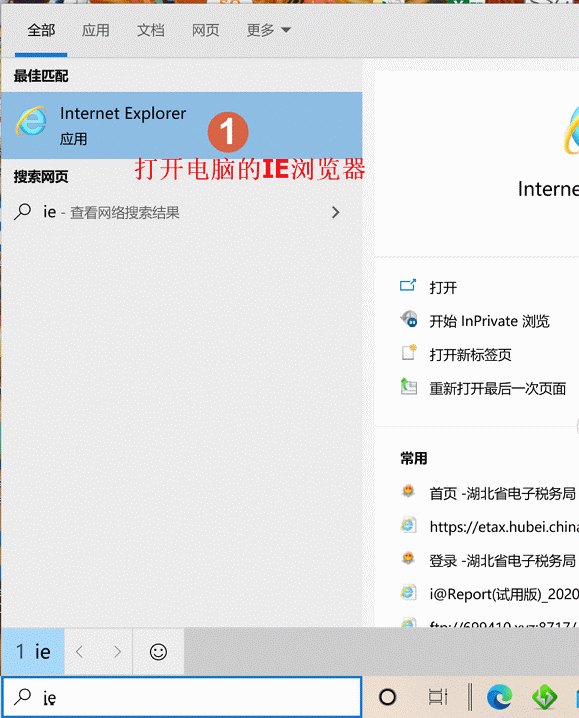The image size is (579, 718).
Task: Select the 全部 search tab
Action: point(41,30)
